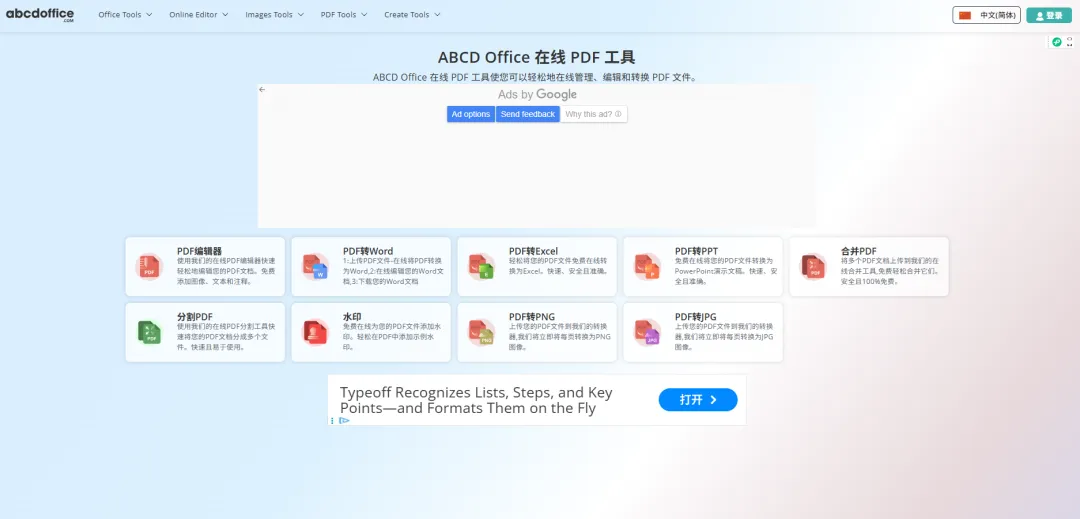Image resolution: width=1080 pixels, height=519 pixels.
Task: Click the Ads by Google label
Action: click(537, 94)
